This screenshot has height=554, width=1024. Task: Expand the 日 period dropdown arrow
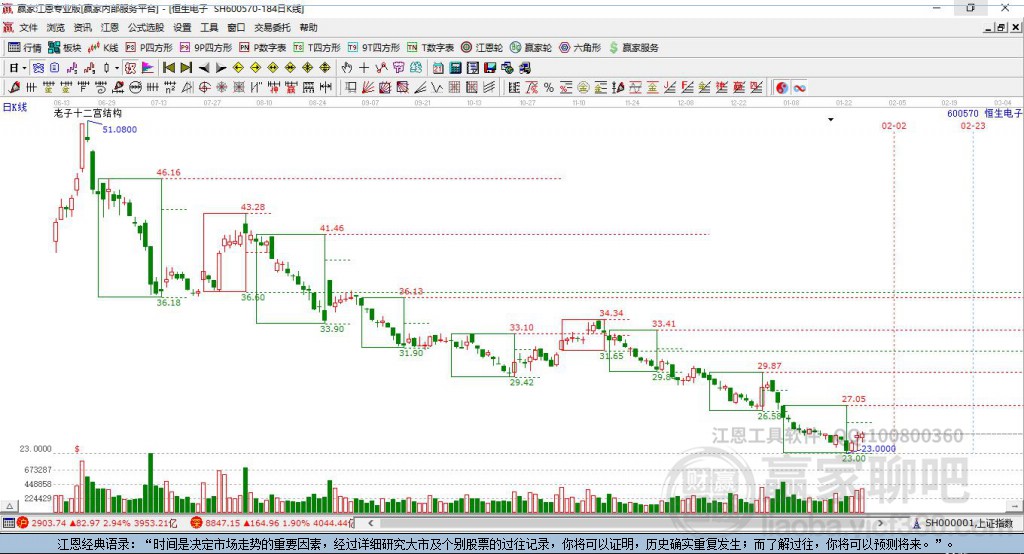(24, 68)
